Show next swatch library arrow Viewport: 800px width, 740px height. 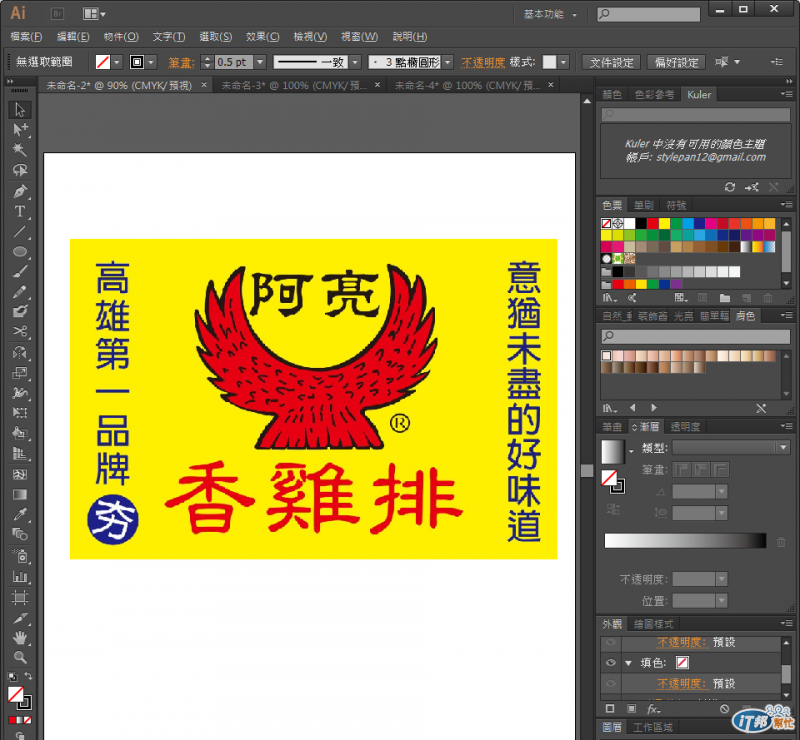click(x=654, y=407)
